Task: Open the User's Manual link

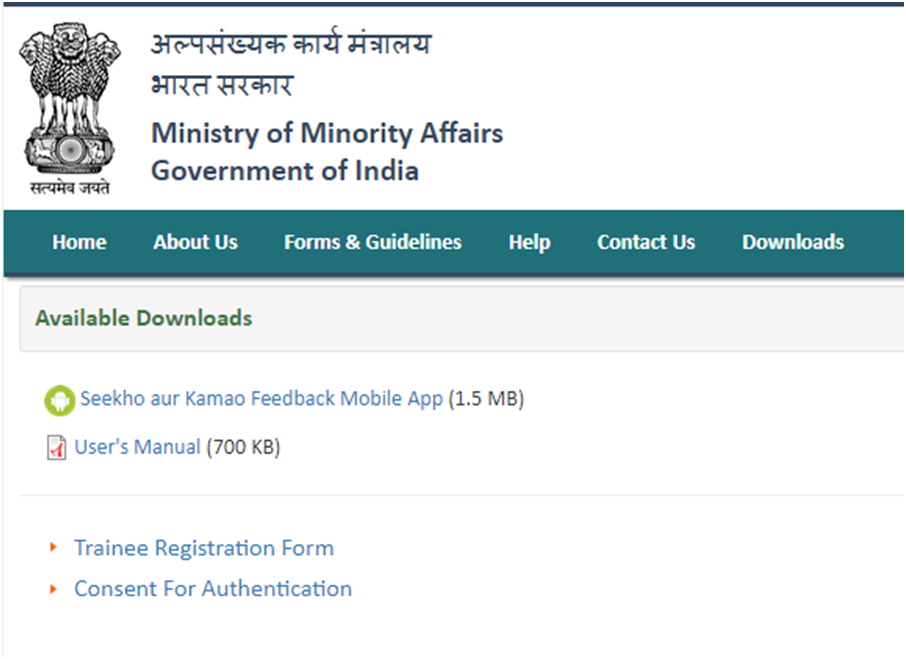Action: click(138, 447)
